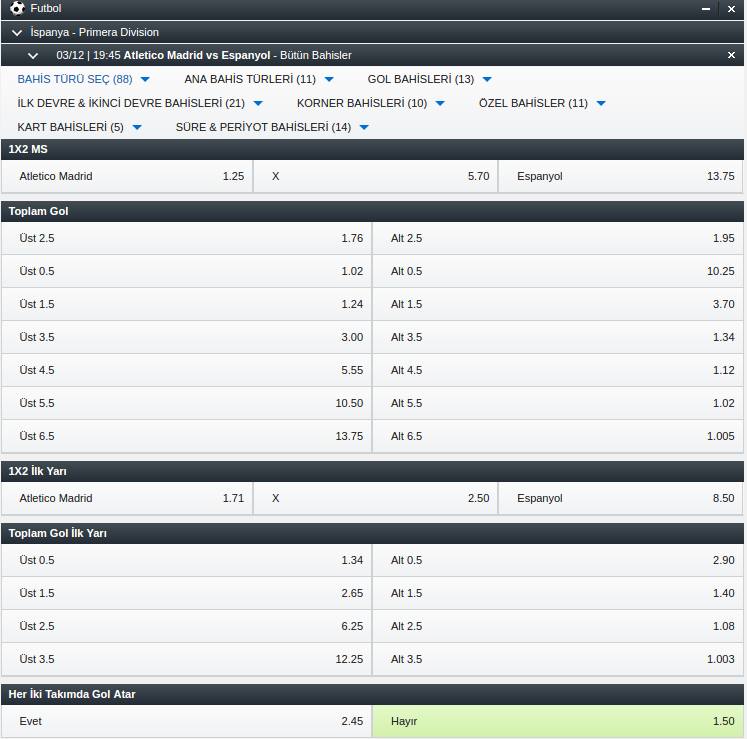Pick Alt 2.5 at 1.95 in Toplam Gol
The image size is (747, 739).
click(557, 238)
